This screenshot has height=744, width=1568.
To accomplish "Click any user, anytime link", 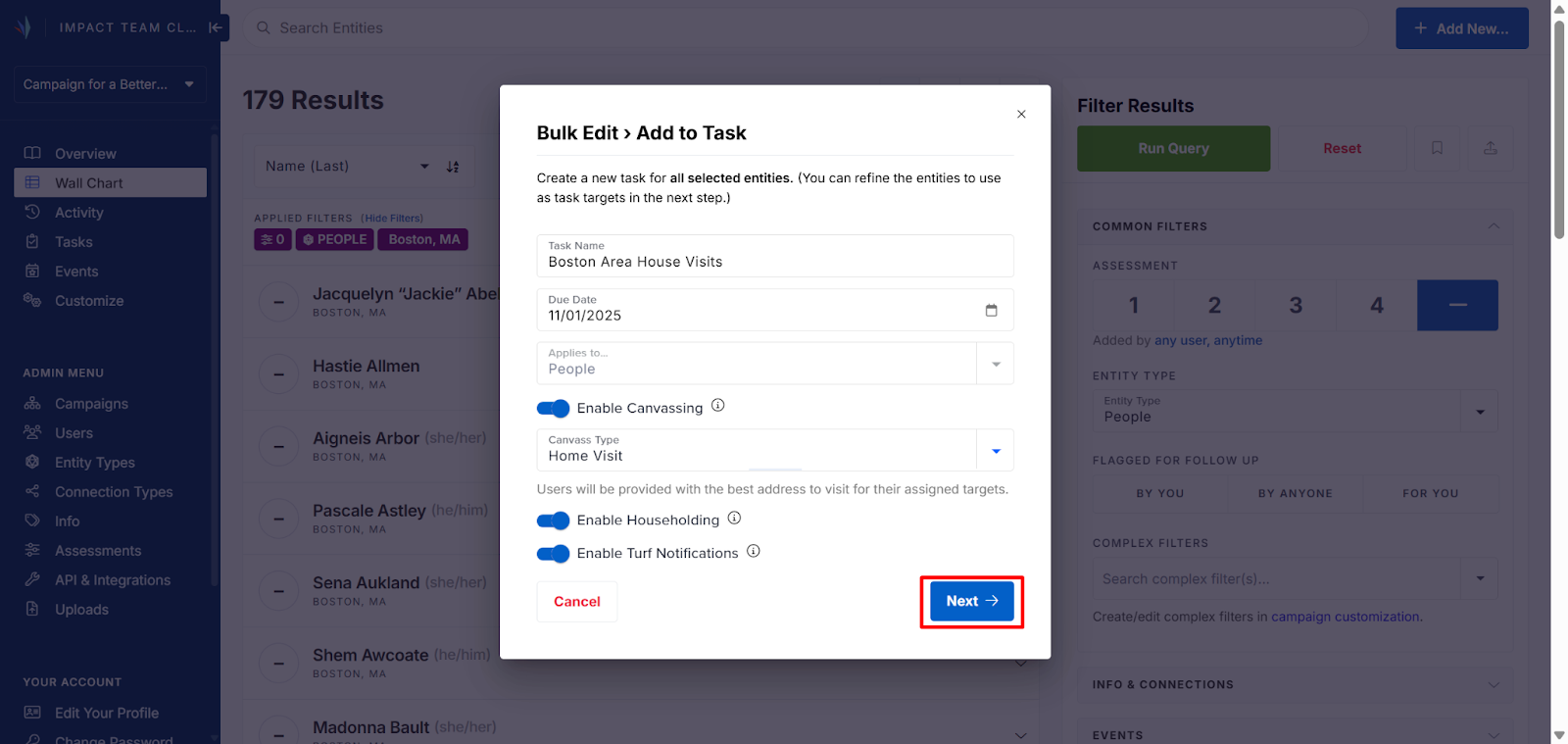I will (1208, 340).
